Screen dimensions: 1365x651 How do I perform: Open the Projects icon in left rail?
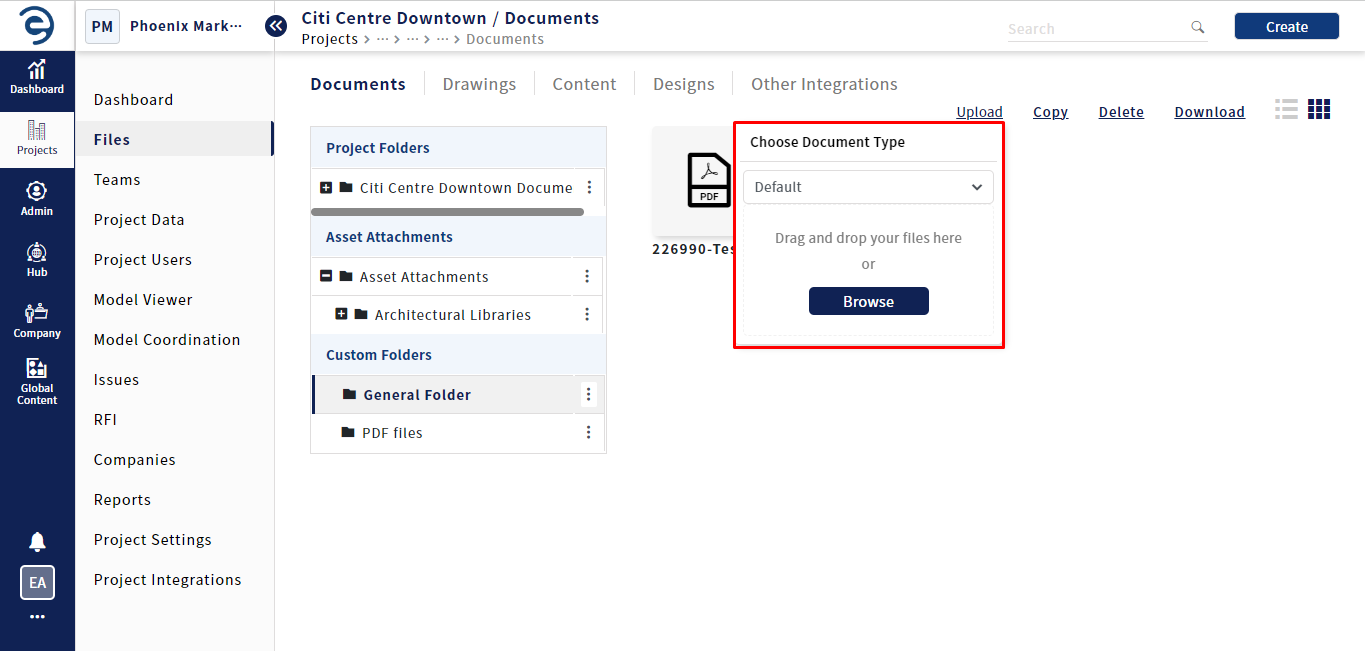pyautogui.click(x=37, y=138)
